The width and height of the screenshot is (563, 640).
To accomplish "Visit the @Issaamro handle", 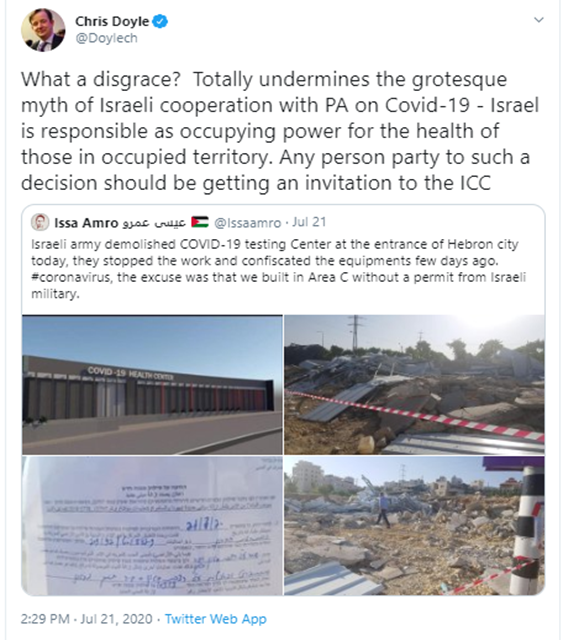I will pyautogui.click(x=248, y=223).
